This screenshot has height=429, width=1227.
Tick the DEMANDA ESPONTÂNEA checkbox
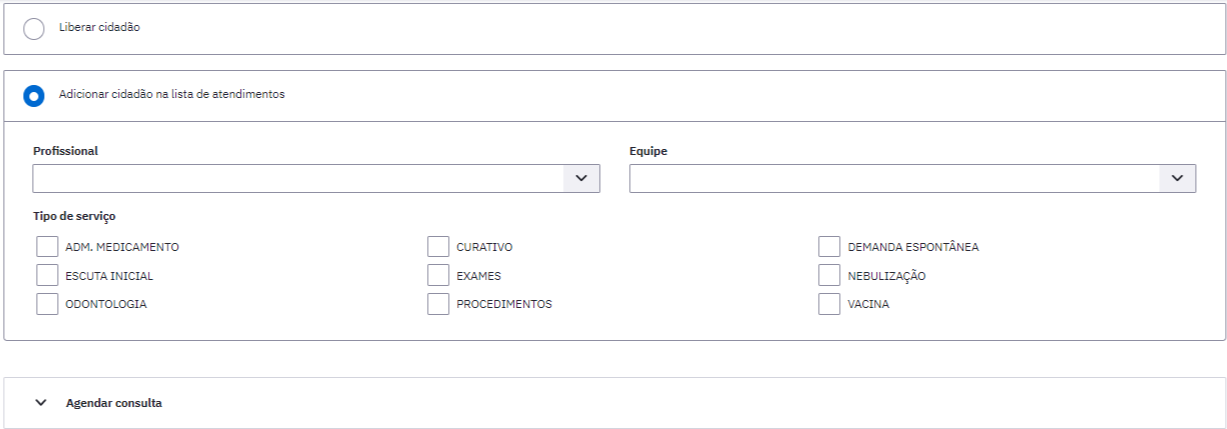[x=829, y=247]
